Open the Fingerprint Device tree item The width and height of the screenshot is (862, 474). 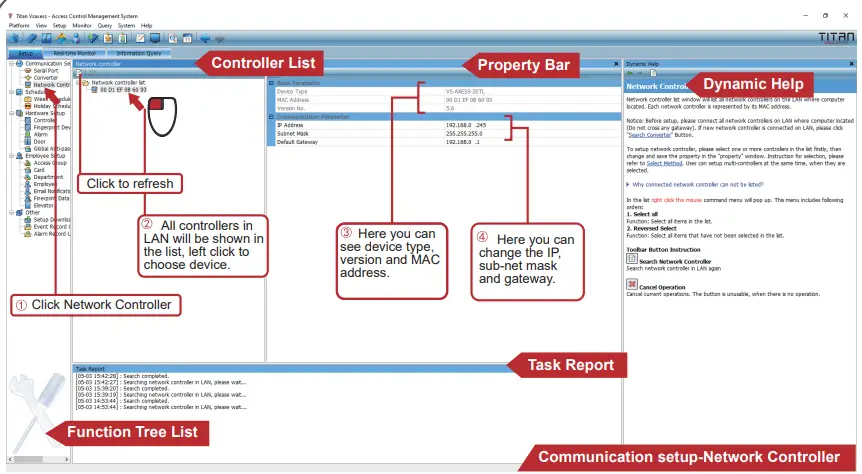47,127
